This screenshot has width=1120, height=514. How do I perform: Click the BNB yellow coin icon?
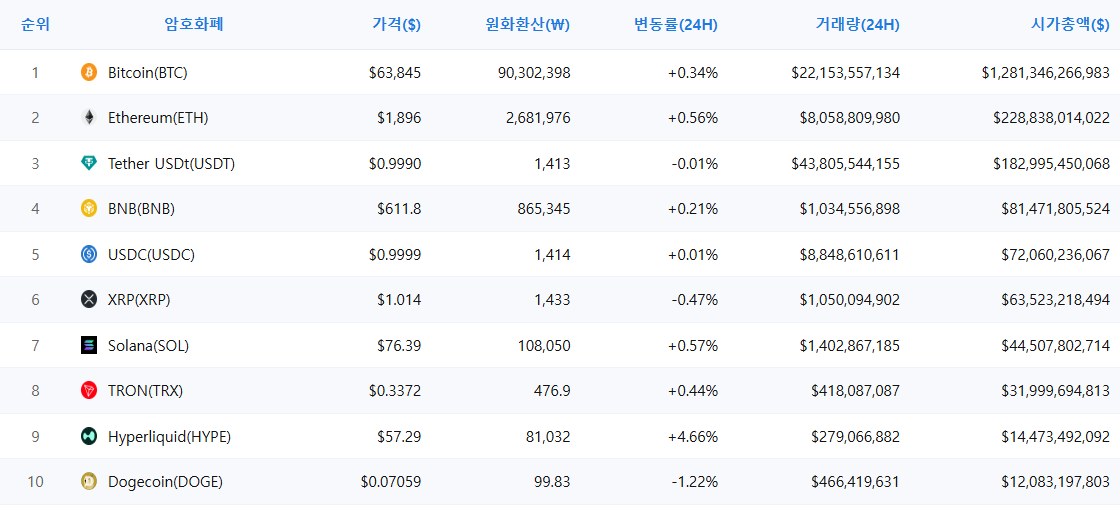(89, 208)
